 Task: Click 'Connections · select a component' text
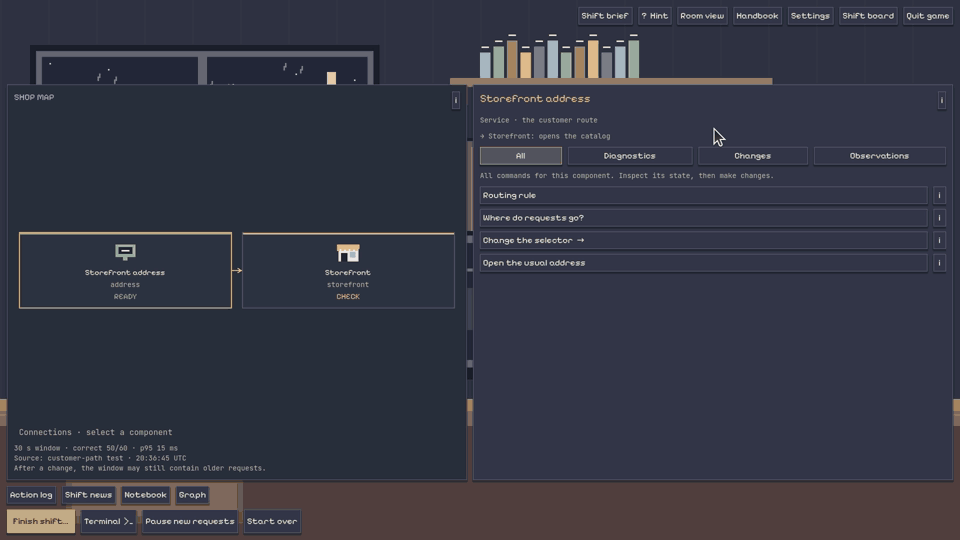click(x=96, y=432)
